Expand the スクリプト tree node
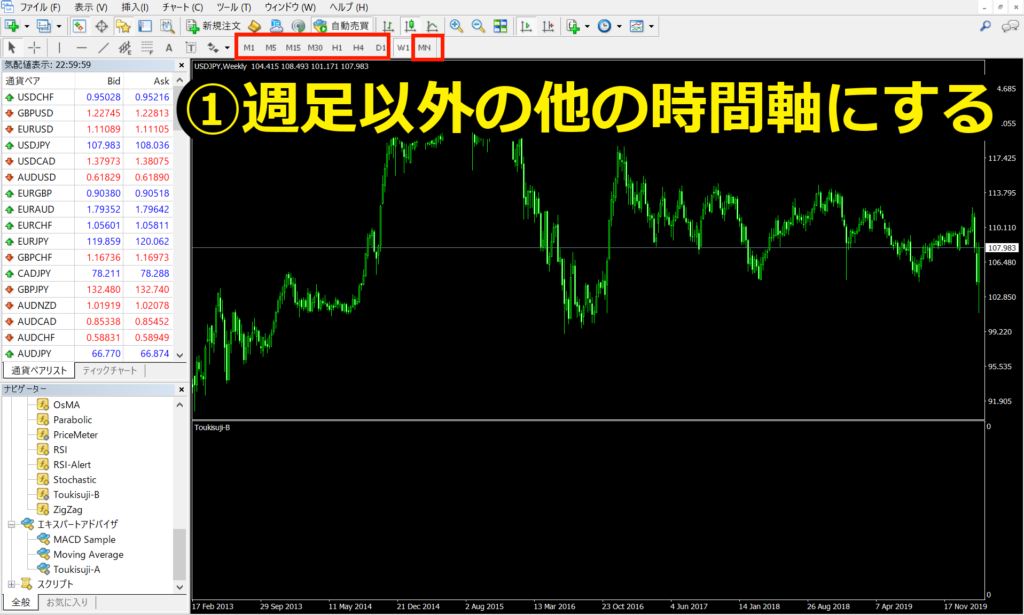Screen dimensions: 1024x615 click(12, 584)
